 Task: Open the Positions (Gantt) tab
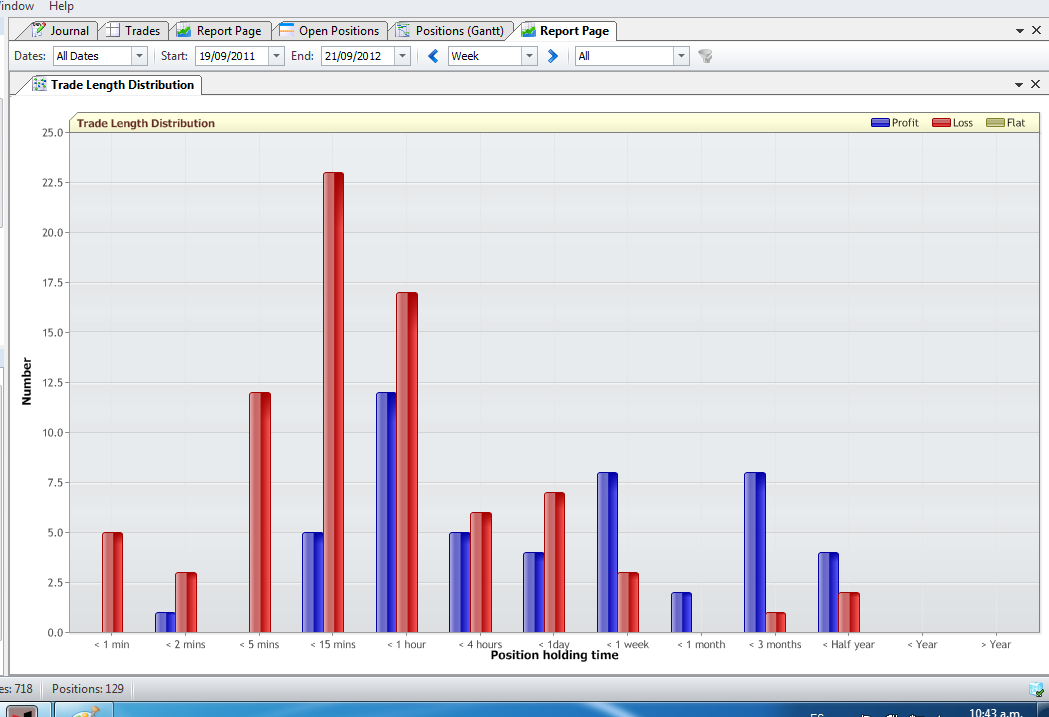[x=451, y=31]
